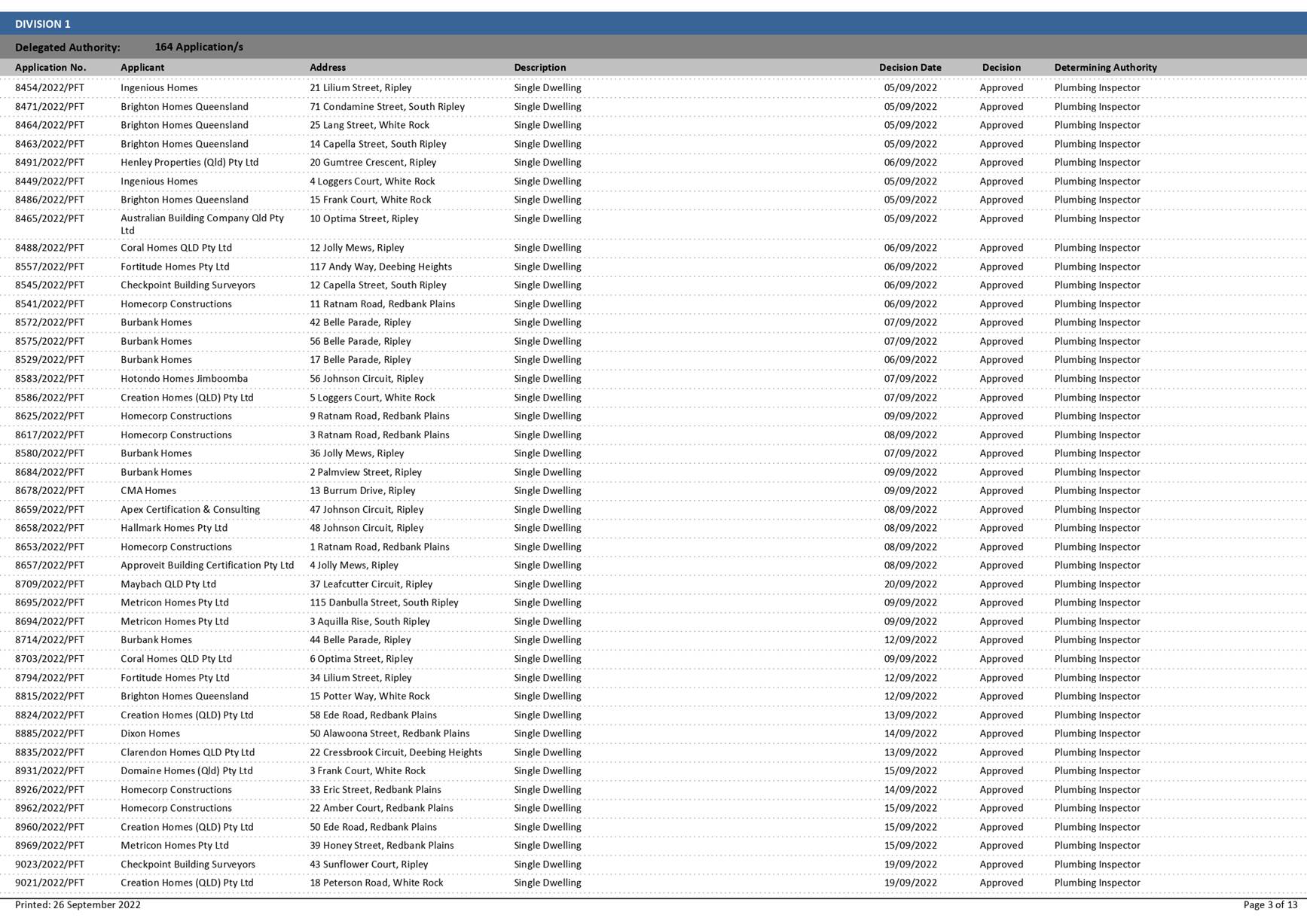Click address 58 Ede Road, Redbank Plains
1307x924 pixels.
pyautogui.click(x=373, y=715)
